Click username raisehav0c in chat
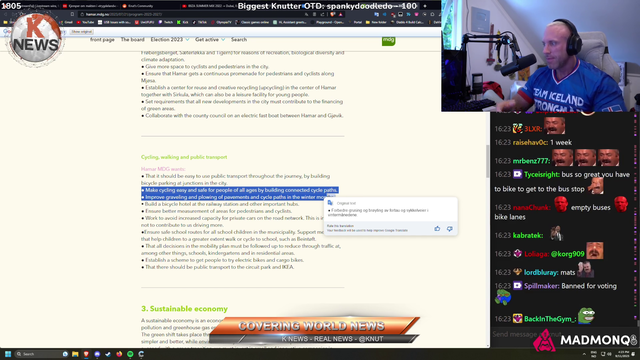This screenshot has width=640, height=360. coord(529,142)
